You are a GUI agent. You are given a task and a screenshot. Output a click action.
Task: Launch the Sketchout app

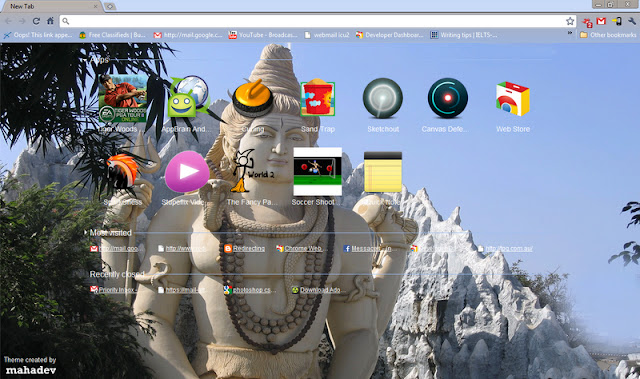coord(383,98)
